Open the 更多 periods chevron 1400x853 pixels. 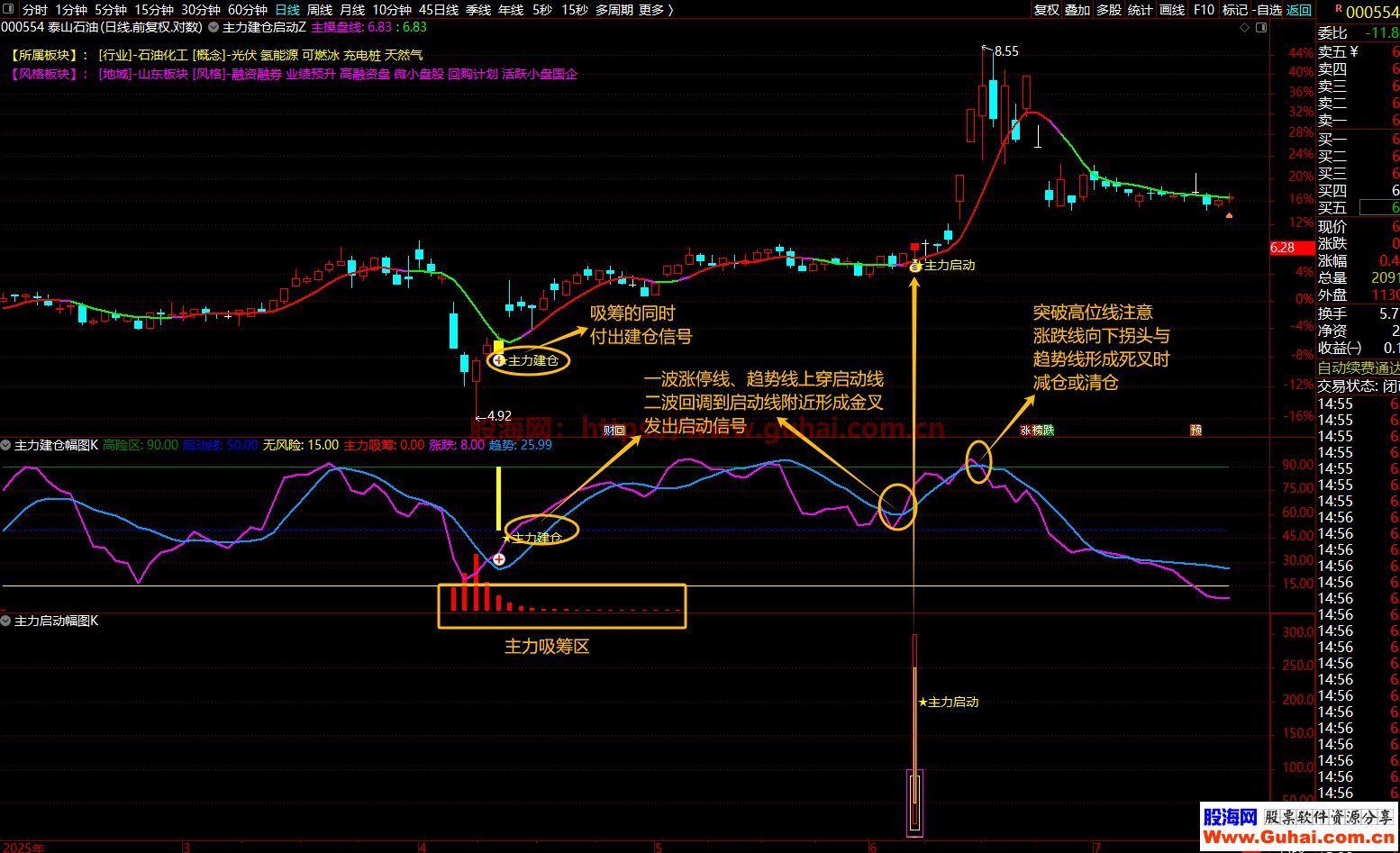(x=670, y=10)
